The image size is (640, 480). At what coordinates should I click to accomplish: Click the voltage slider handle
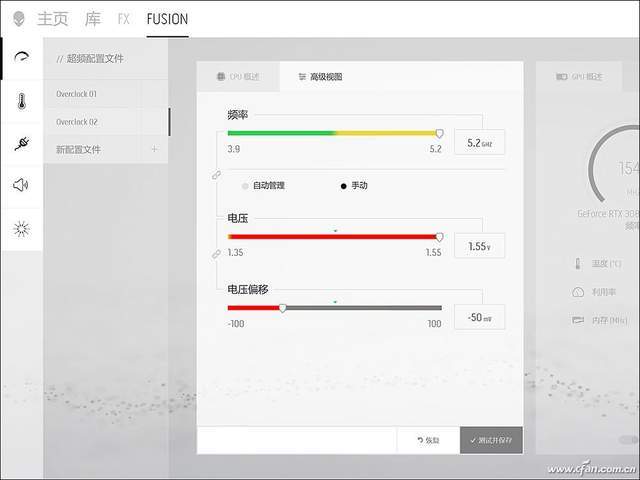click(440, 237)
